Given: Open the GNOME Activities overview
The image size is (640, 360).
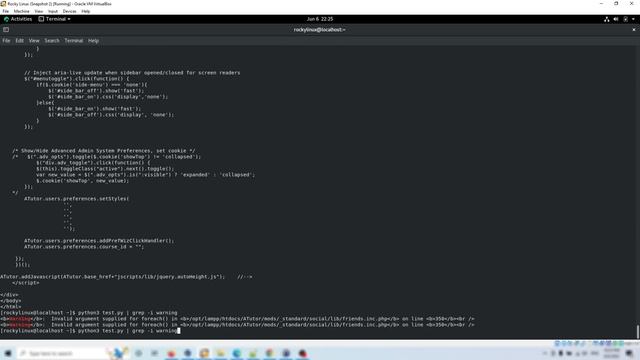Looking at the screenshot, I should [x=18, y=19].
